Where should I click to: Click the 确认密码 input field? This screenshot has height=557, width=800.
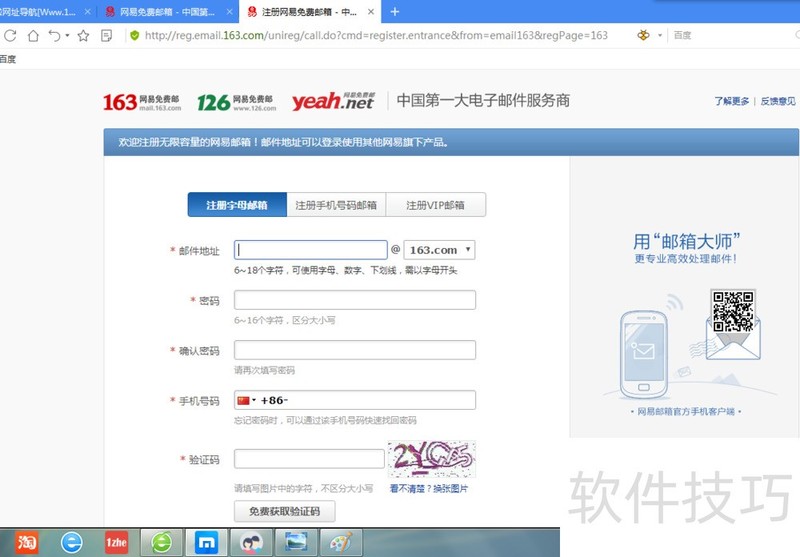point(355,350)
